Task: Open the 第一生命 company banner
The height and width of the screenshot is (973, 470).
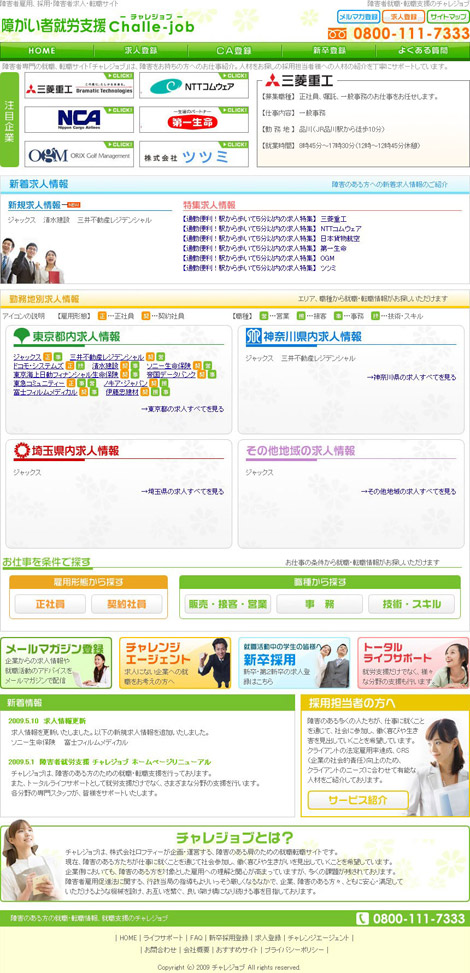Action: (x=194, y=119)
